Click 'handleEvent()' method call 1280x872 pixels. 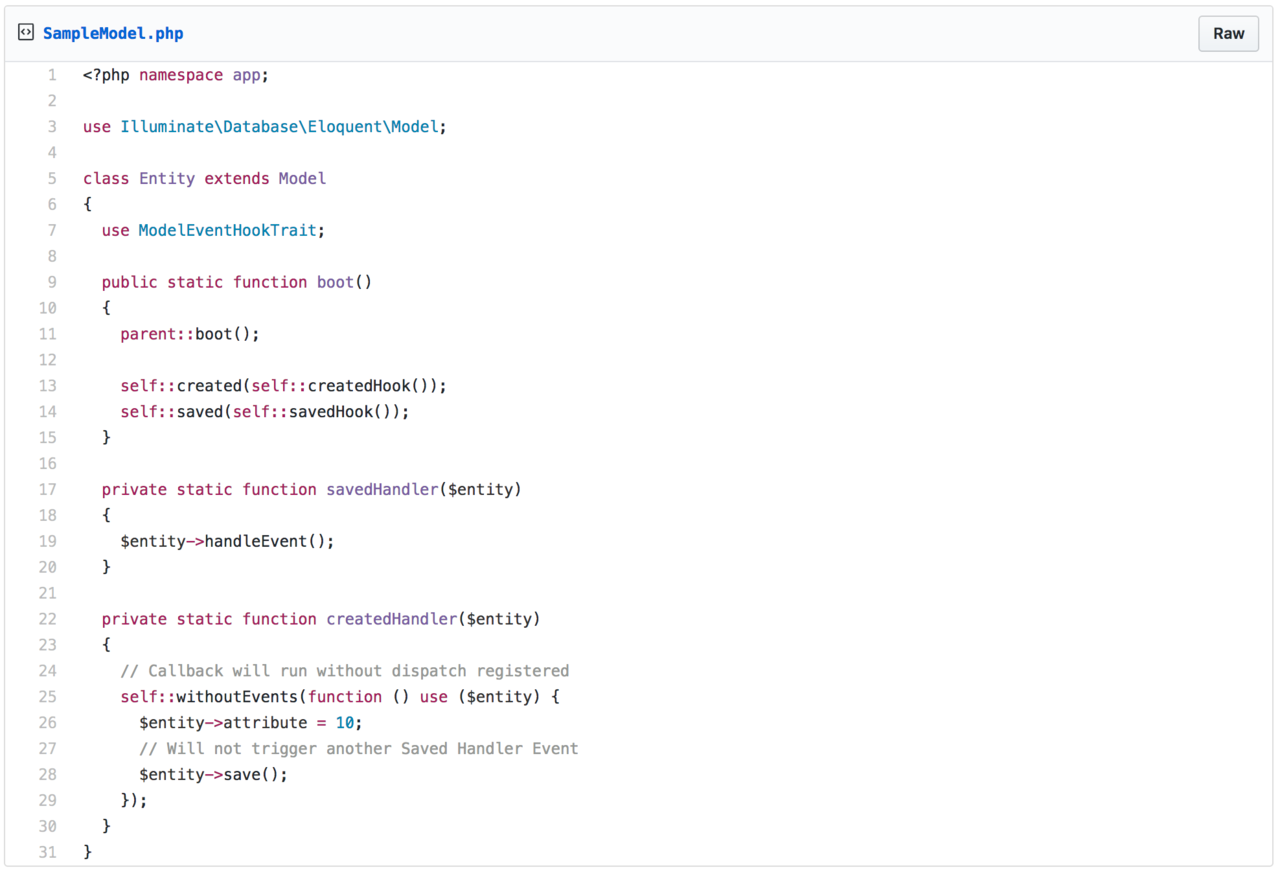(265, 542)
